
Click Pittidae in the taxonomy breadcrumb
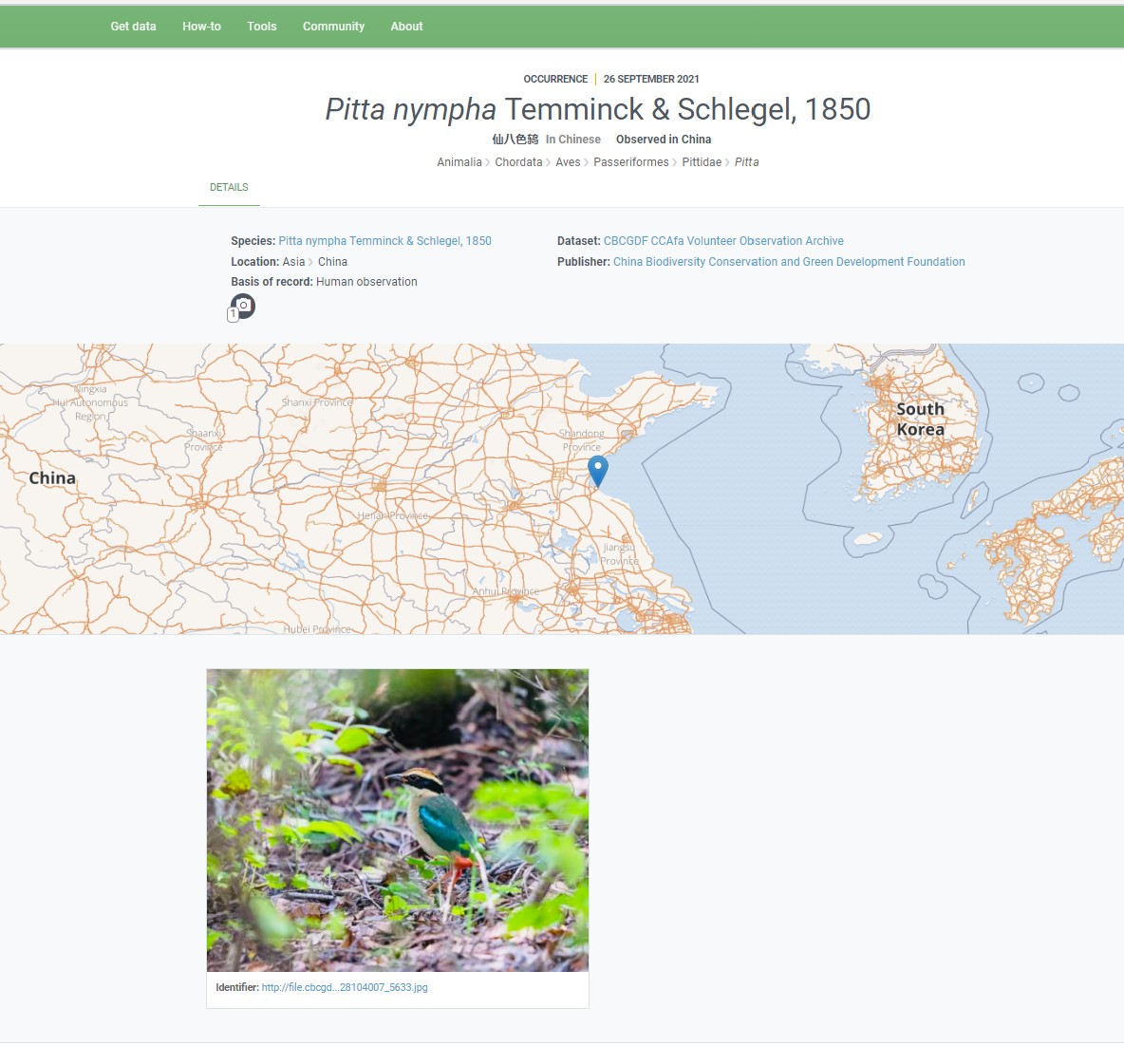point(702,162)
